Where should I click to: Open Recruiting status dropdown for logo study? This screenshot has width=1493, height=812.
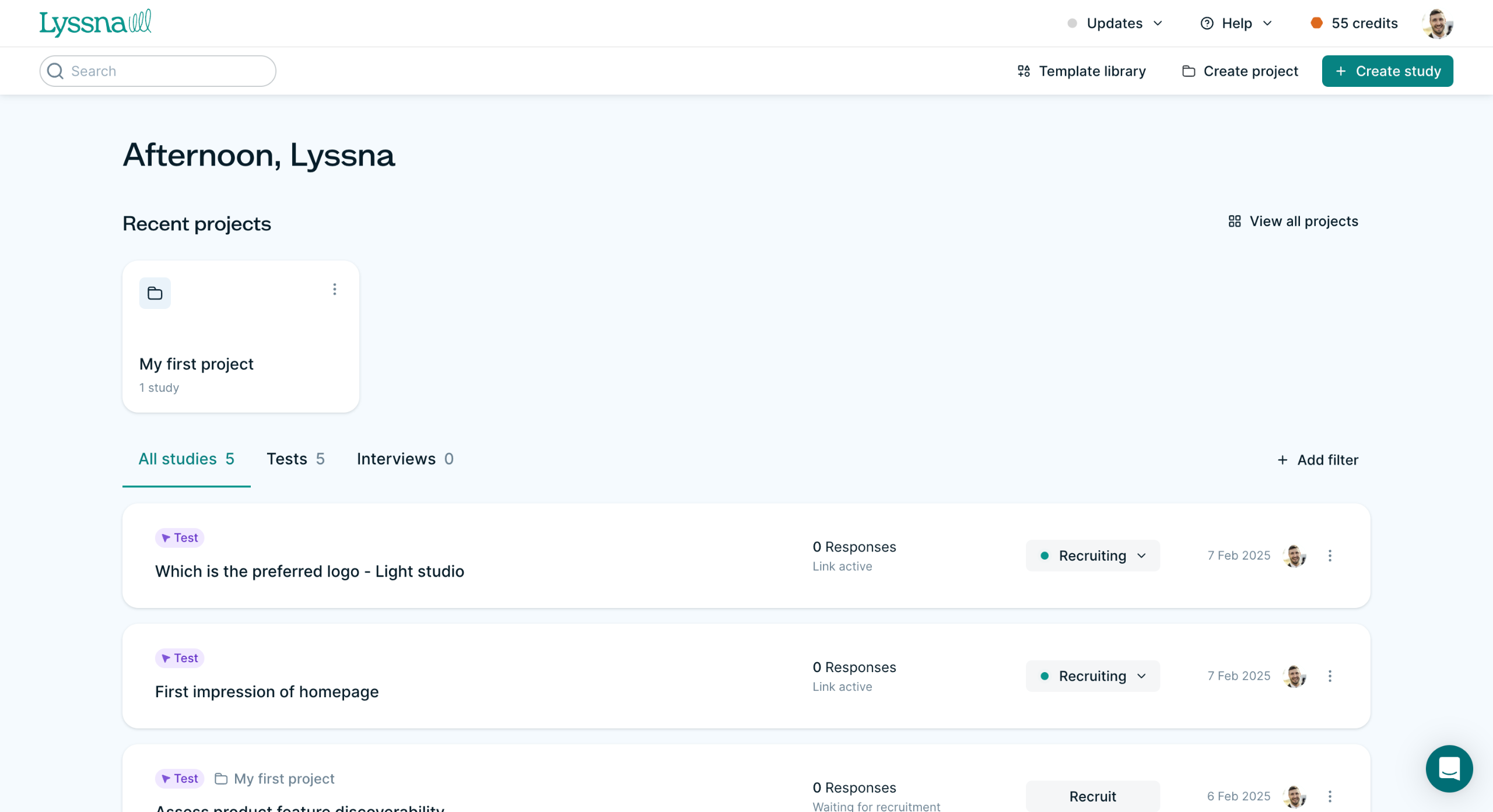pos(1092,556)
